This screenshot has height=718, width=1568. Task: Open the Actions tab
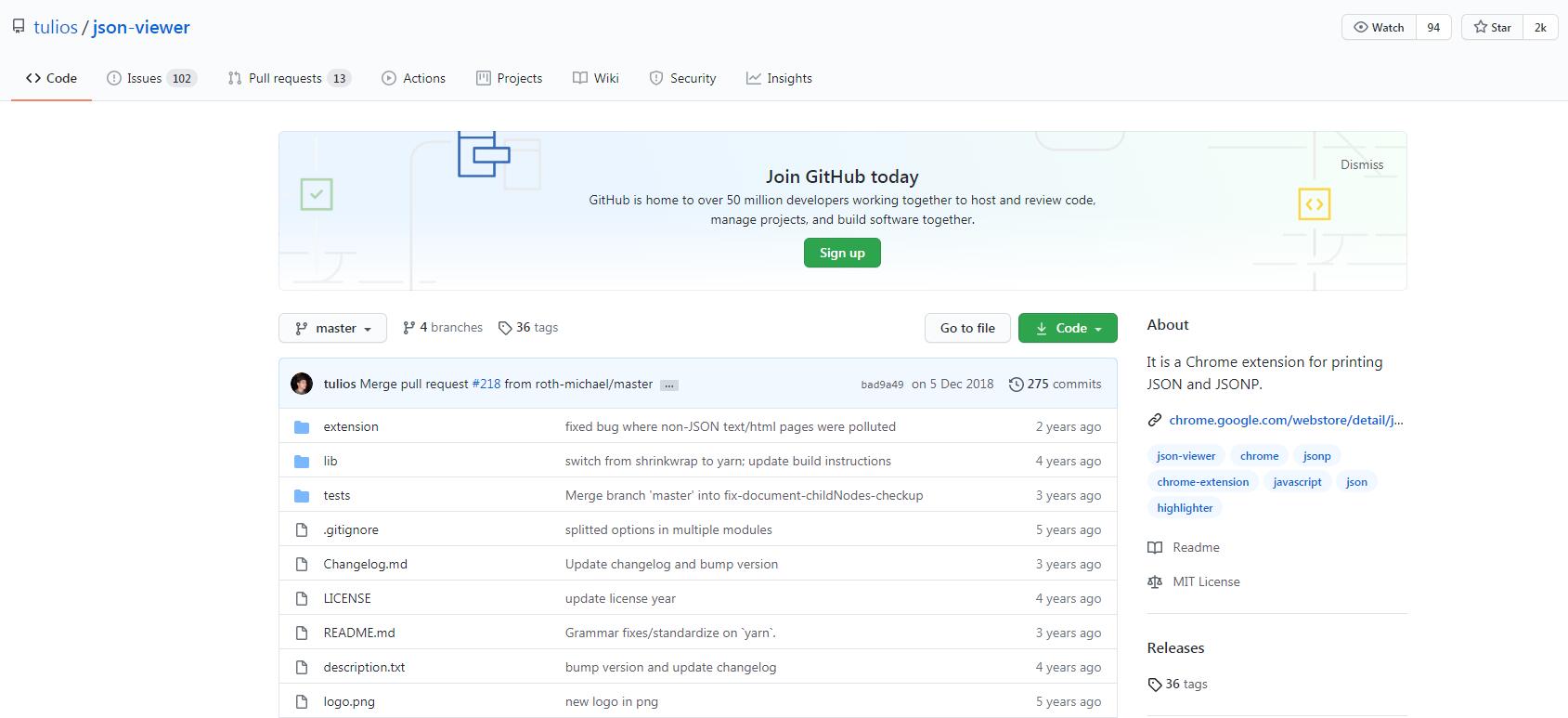point(413,78)
